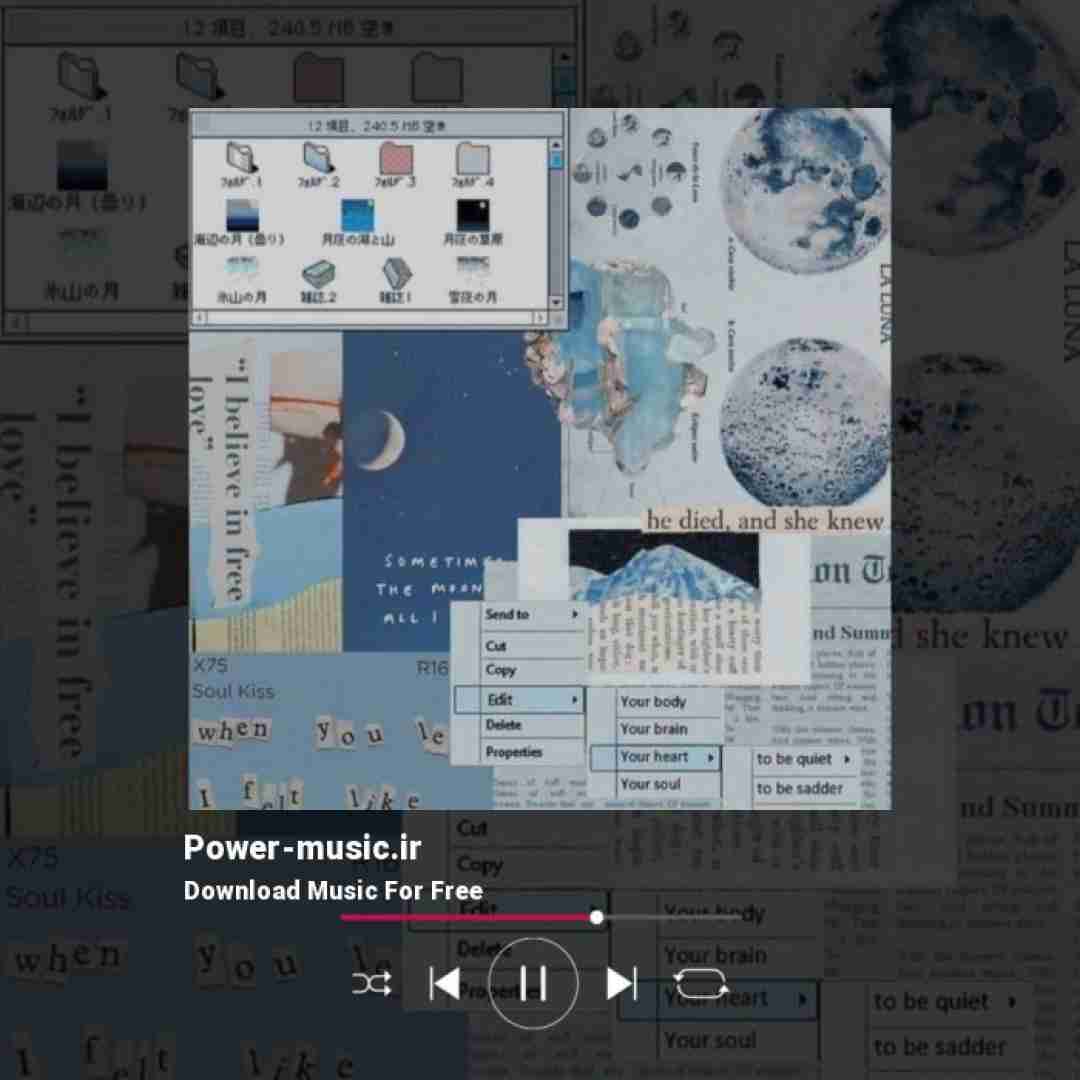This screenshot has width=1080, height=1080.
Task: Choose Properties in the cover art context menu
Action: point(514,752)
